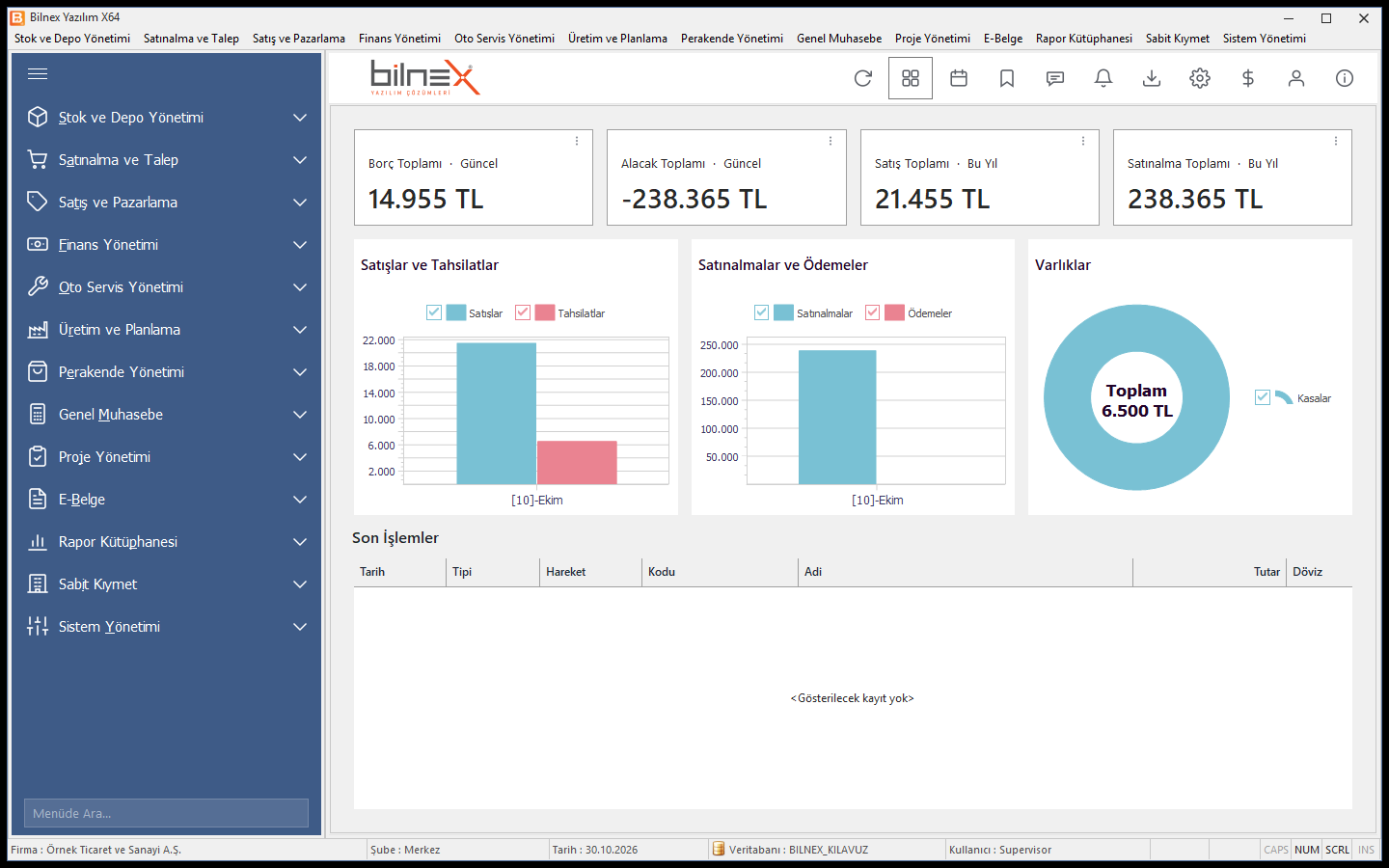Click the pink Tahsilatlar bar in chart
1389x868 pixels.
[x=577, y=463]
